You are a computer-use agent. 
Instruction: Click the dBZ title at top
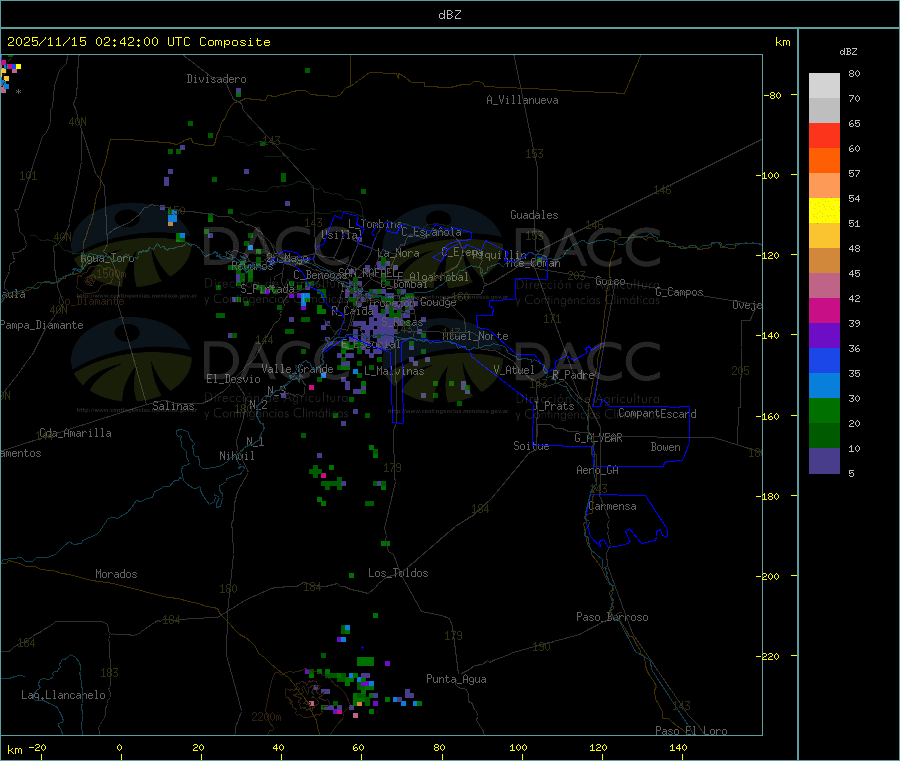pyautogui.click(x=449, y=15)
